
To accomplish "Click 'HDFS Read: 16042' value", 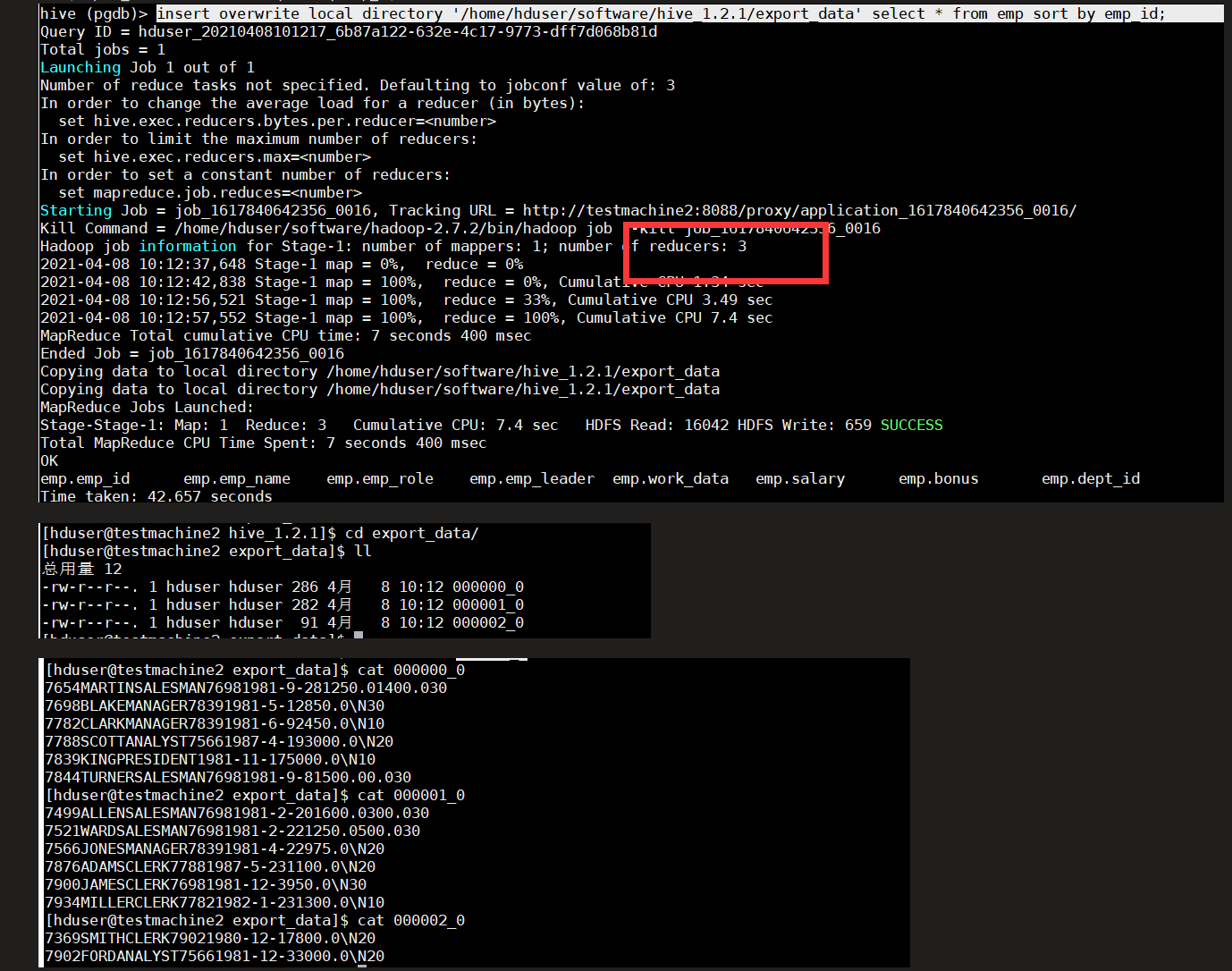I will coord(657,425).
